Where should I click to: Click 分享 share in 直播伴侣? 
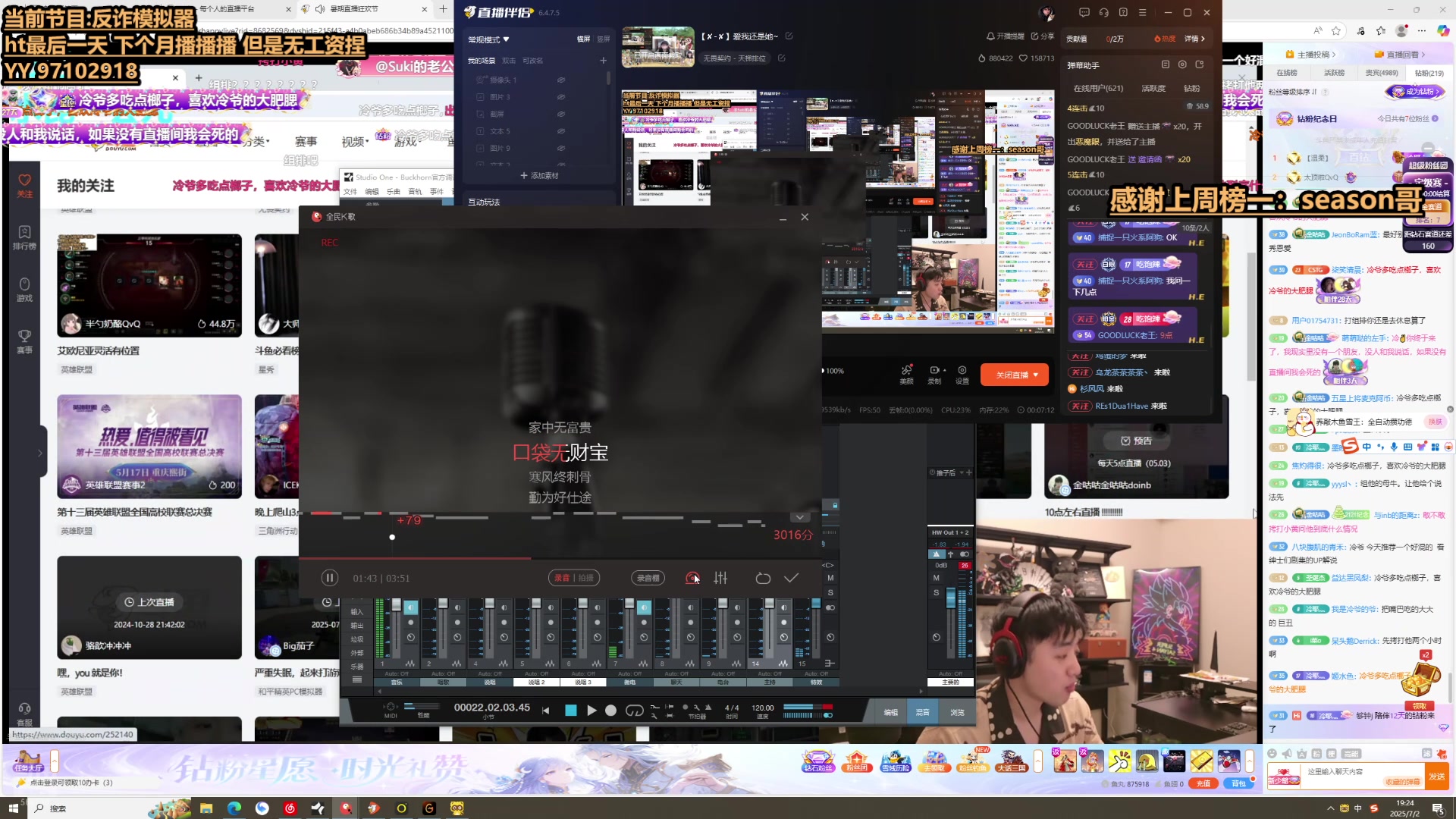[1043, 36]
